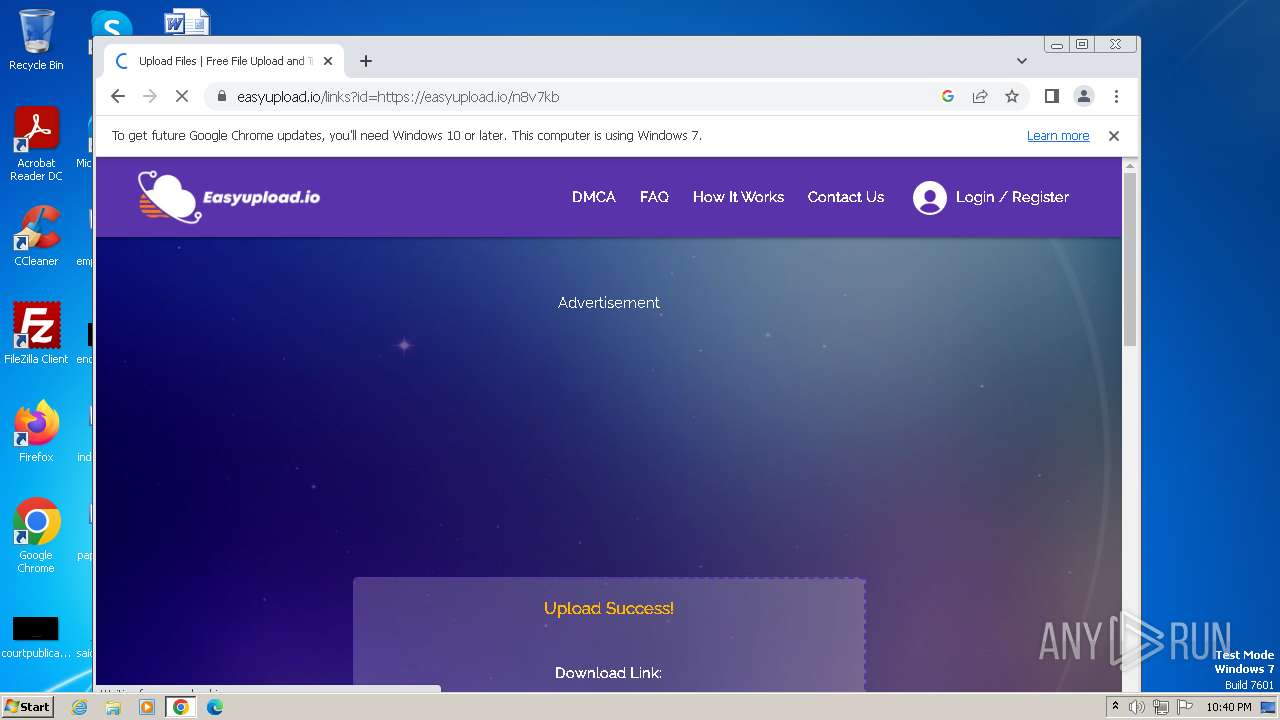Expand the tab search chevron
Image resolution: width=1280 pixels, height=720 pixels.
point(1022,61)
